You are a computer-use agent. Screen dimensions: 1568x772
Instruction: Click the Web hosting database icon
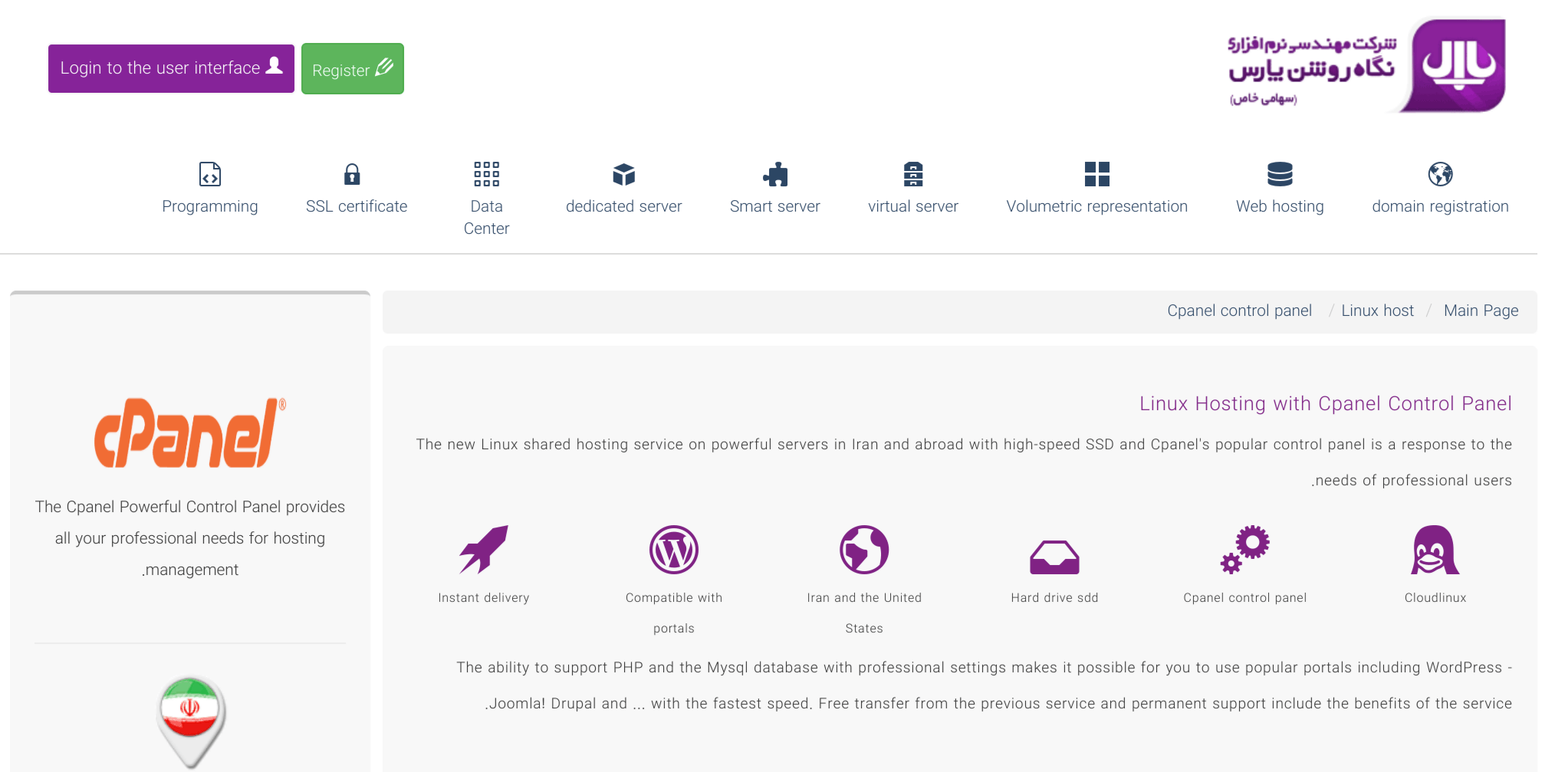tap(1280, 174)
